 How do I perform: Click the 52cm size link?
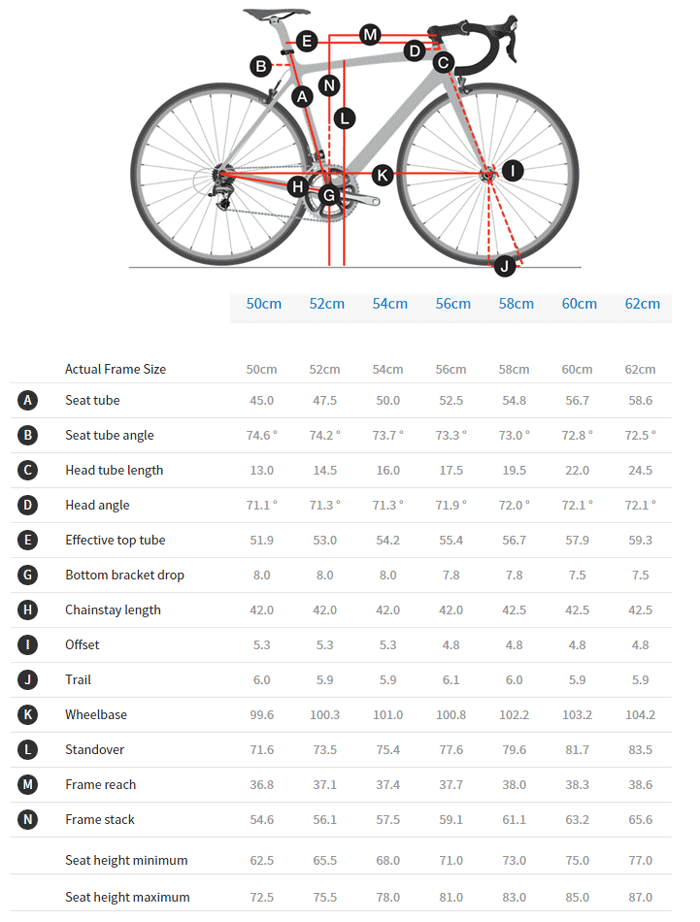(327, 304)
